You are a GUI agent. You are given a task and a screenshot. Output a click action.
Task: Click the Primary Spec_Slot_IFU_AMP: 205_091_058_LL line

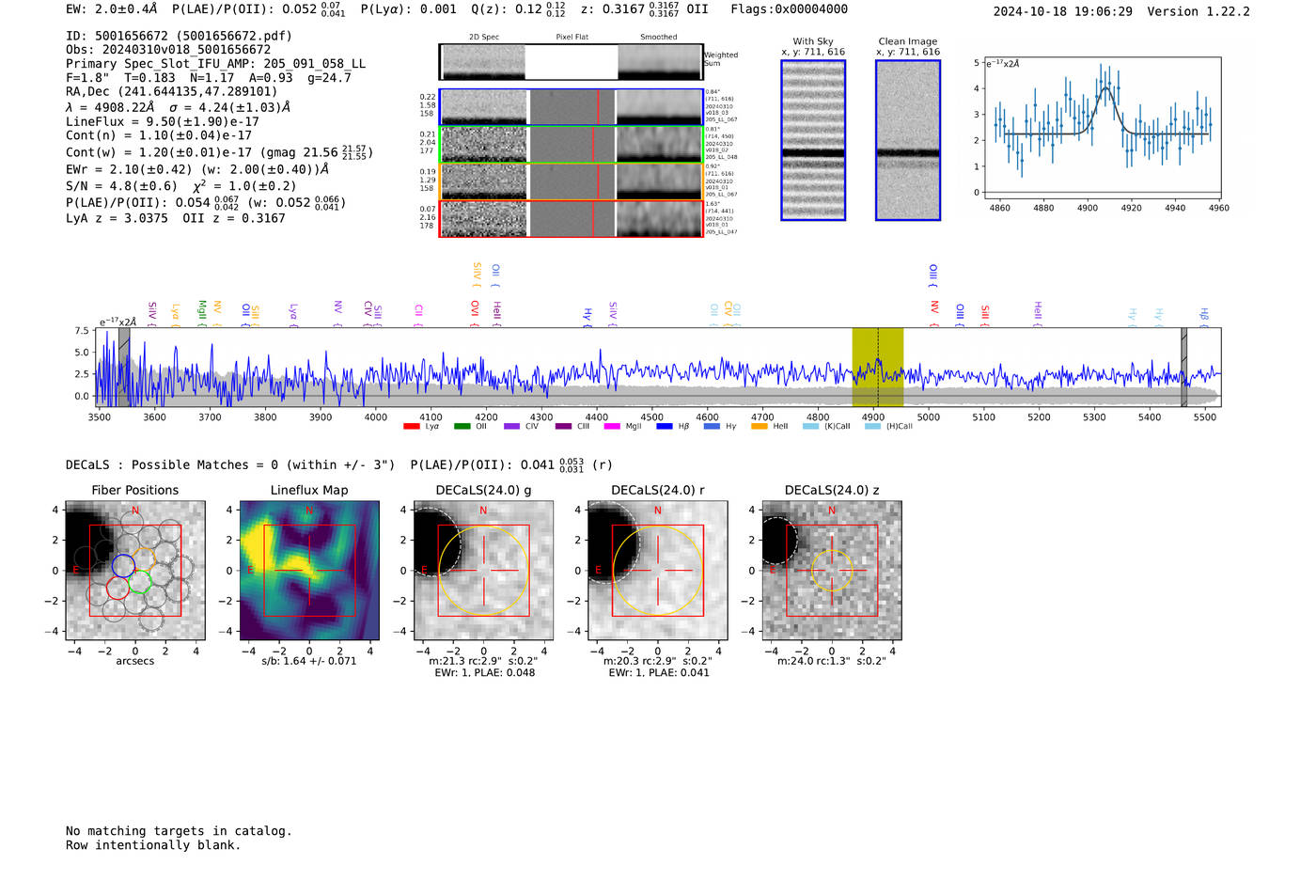pos(216,64)
